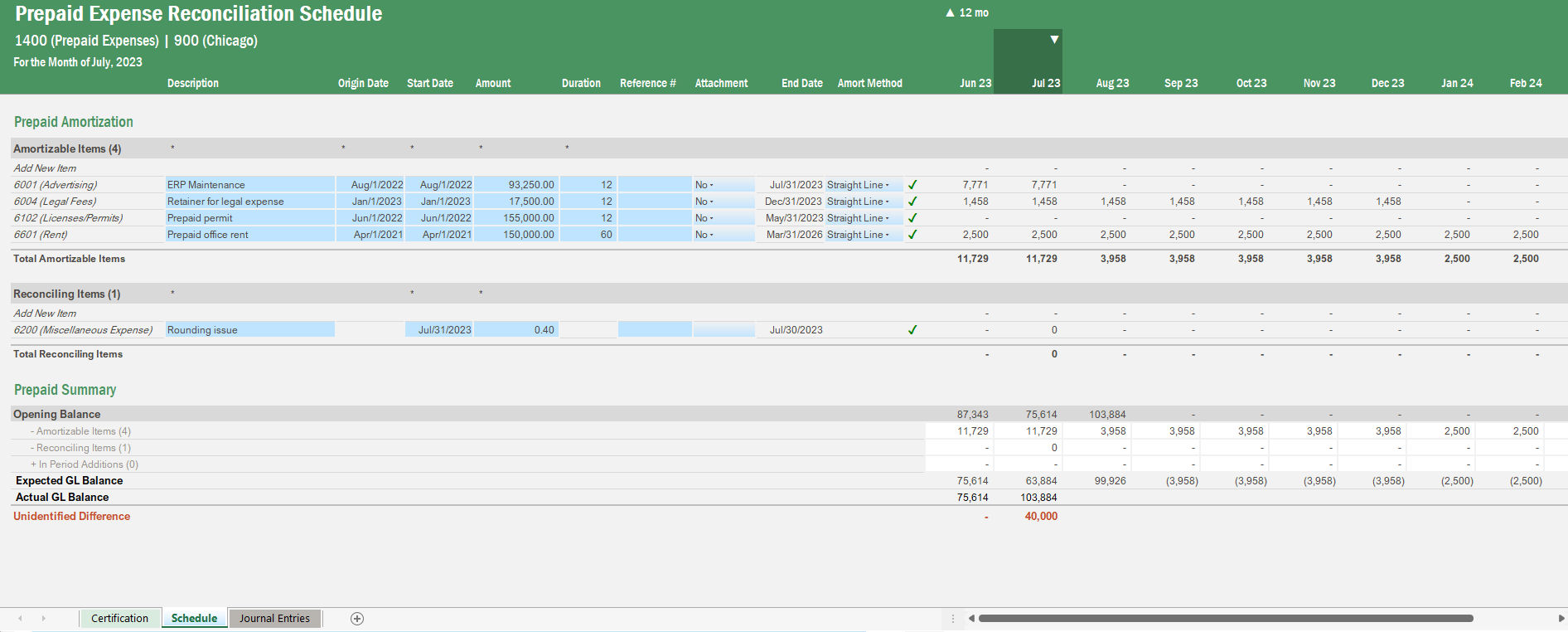The width and height of the screenshot is (1568, 632).
Task: Click Add New Item under Amortizable Items
Action: (x=45, y=168)
